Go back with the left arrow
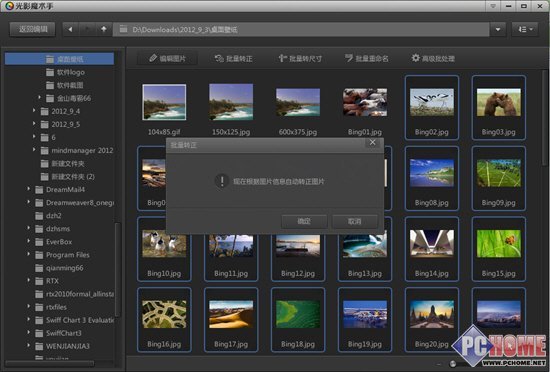The image size is (550, 372). (x=71, y=29)
